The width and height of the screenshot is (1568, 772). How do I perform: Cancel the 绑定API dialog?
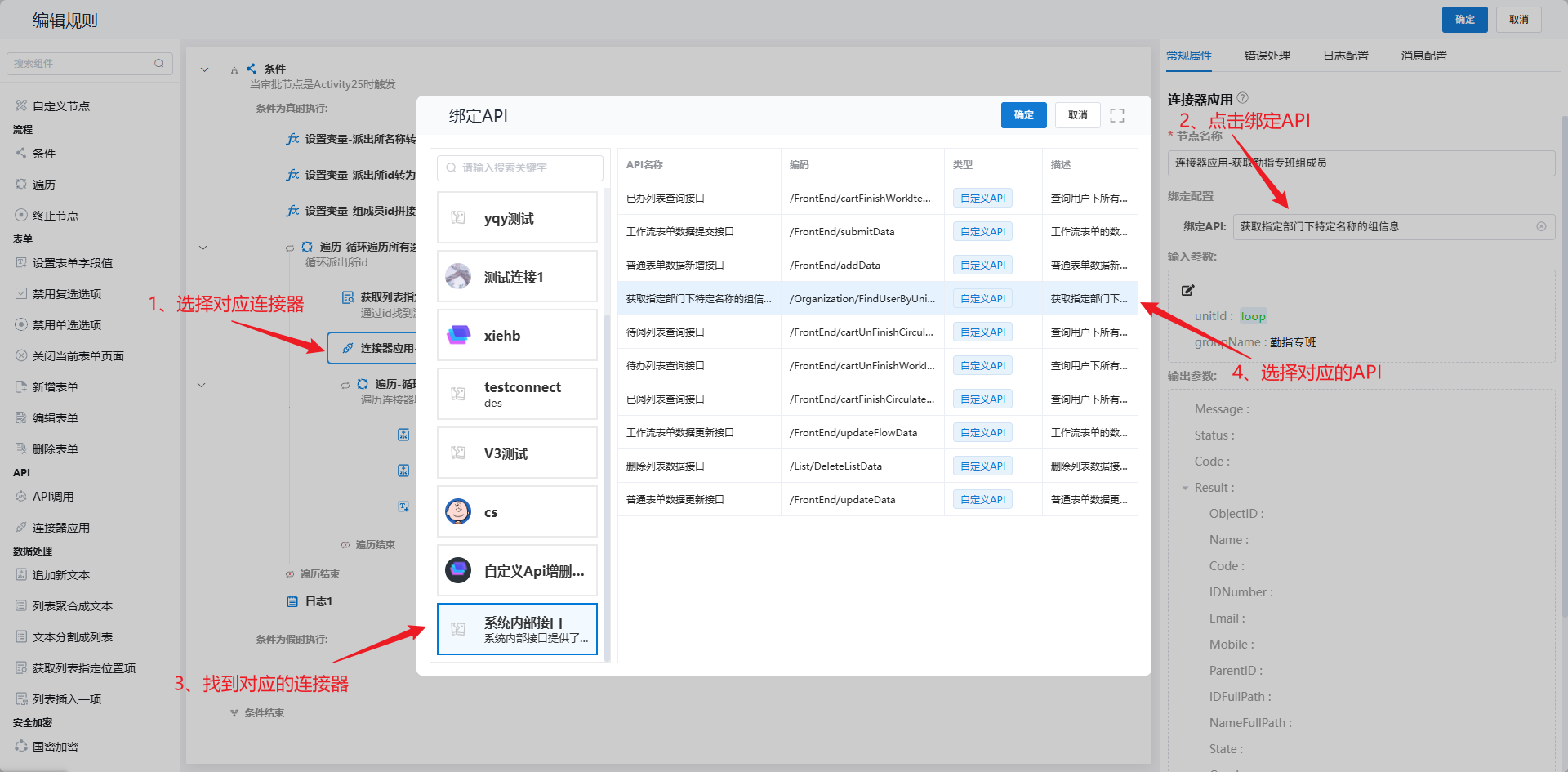click(x=1077, y=115)
